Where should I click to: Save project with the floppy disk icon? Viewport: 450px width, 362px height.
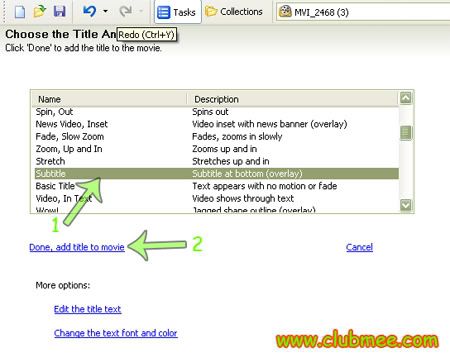[60, 12]
